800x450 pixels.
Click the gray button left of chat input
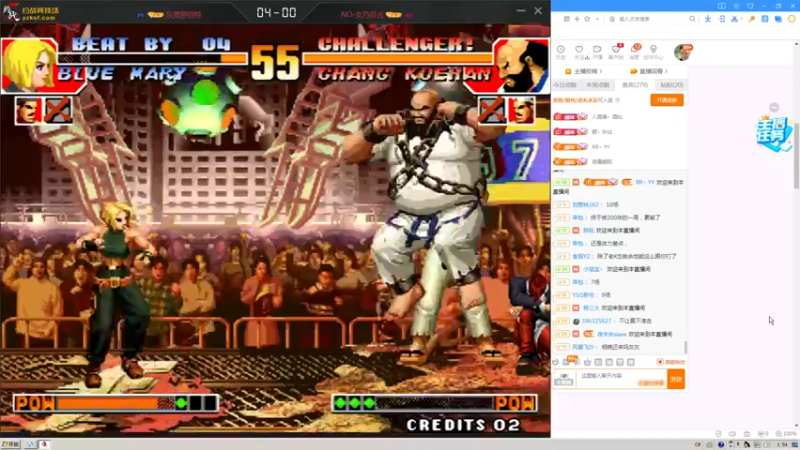click(564, 379)
